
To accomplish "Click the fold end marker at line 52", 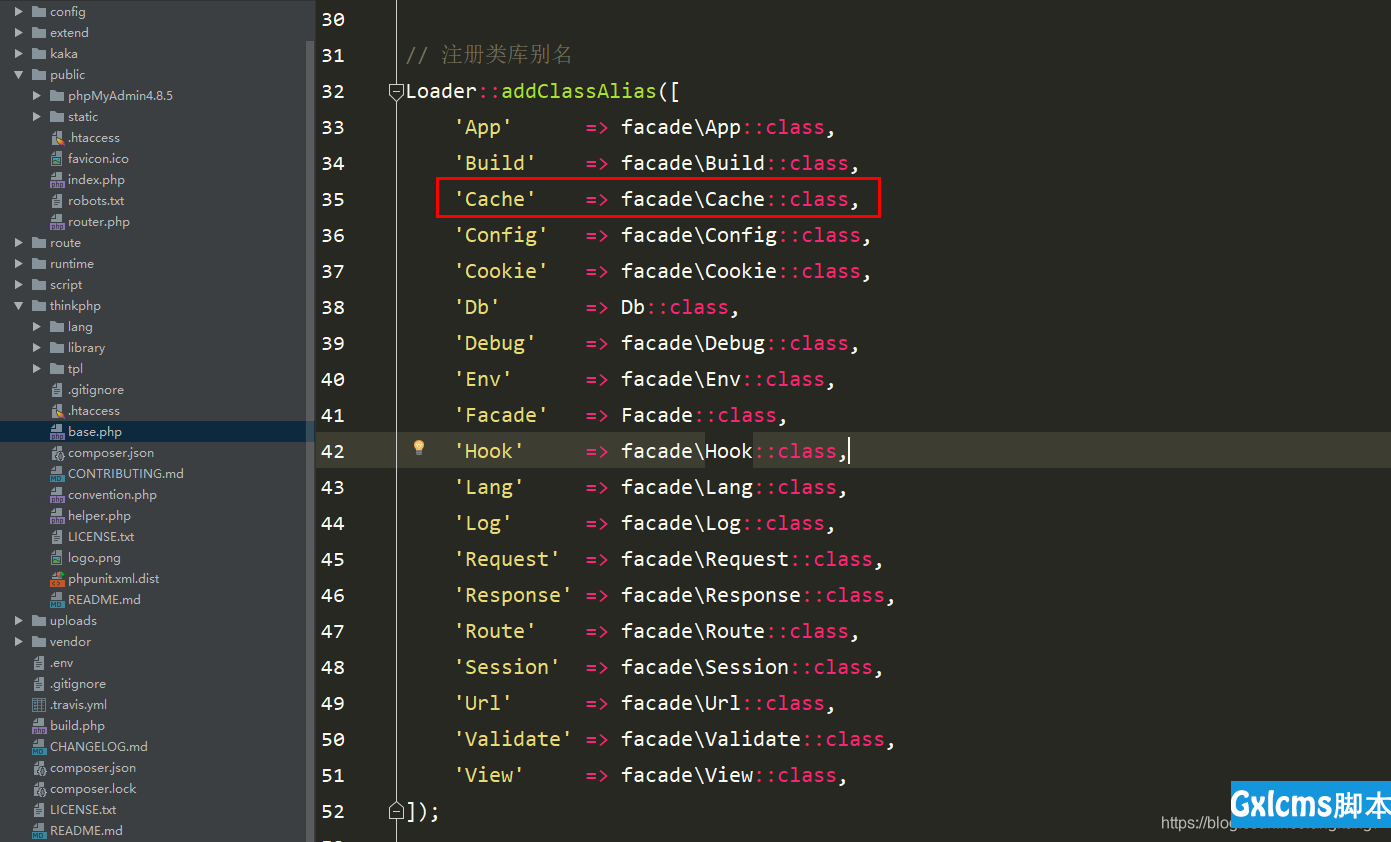I will pos(396,810).
